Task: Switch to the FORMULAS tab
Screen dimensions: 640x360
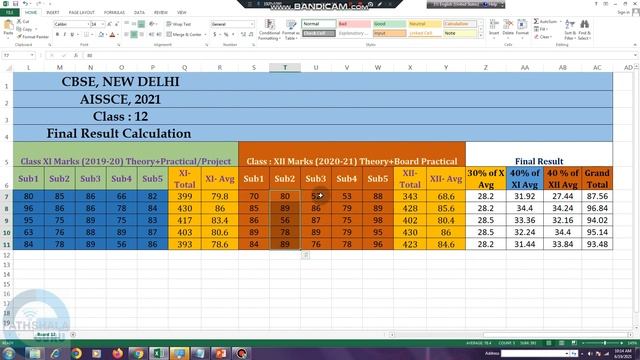Action: point(114,13)
